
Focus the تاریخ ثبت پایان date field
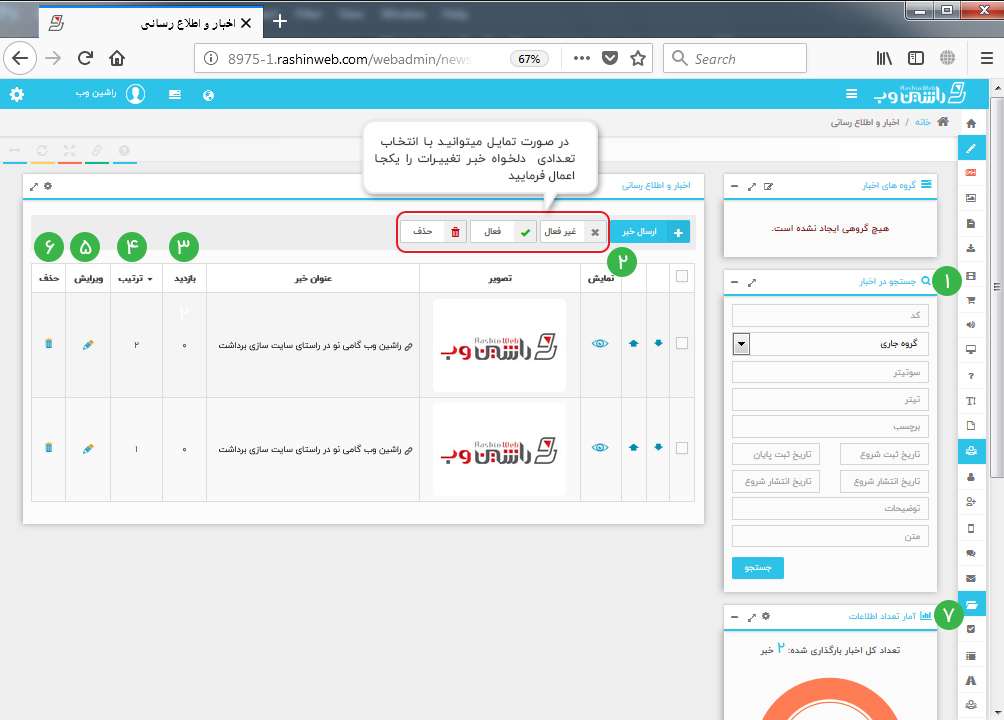click(776, 454)
